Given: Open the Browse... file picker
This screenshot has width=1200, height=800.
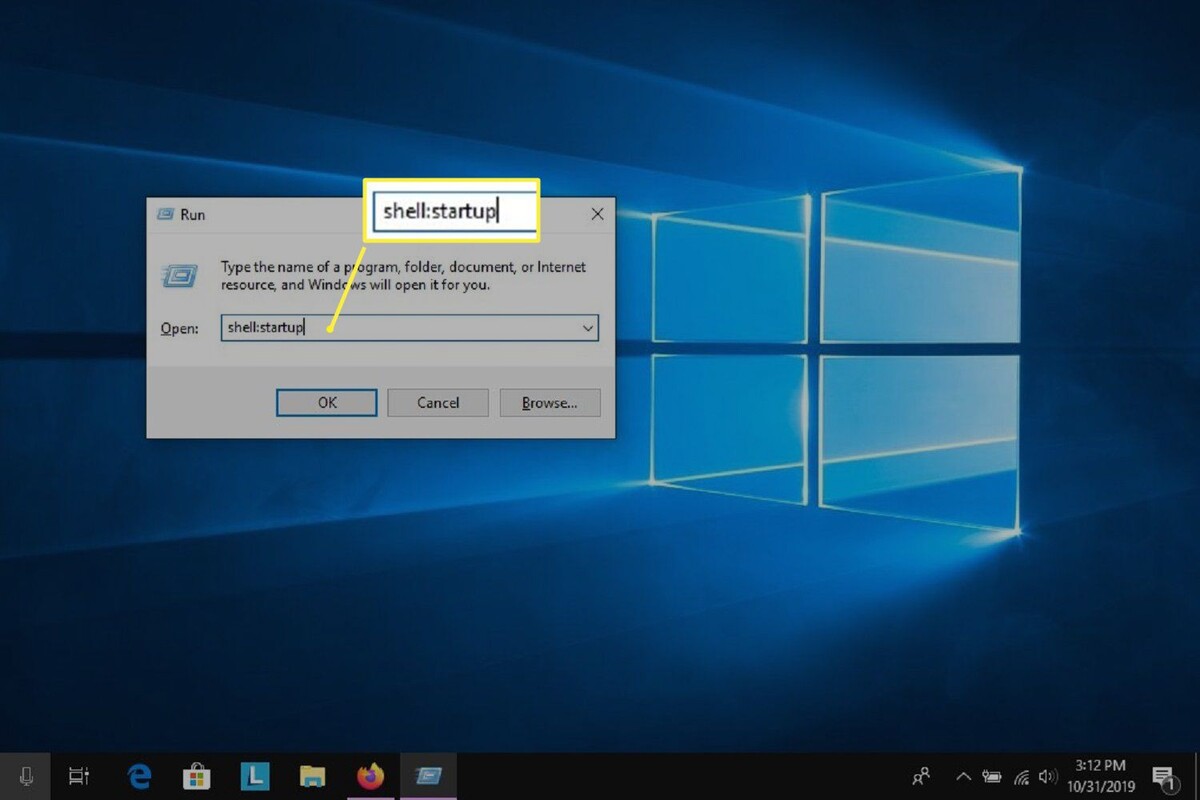Looking at the screenshot, I should point(550,403).
